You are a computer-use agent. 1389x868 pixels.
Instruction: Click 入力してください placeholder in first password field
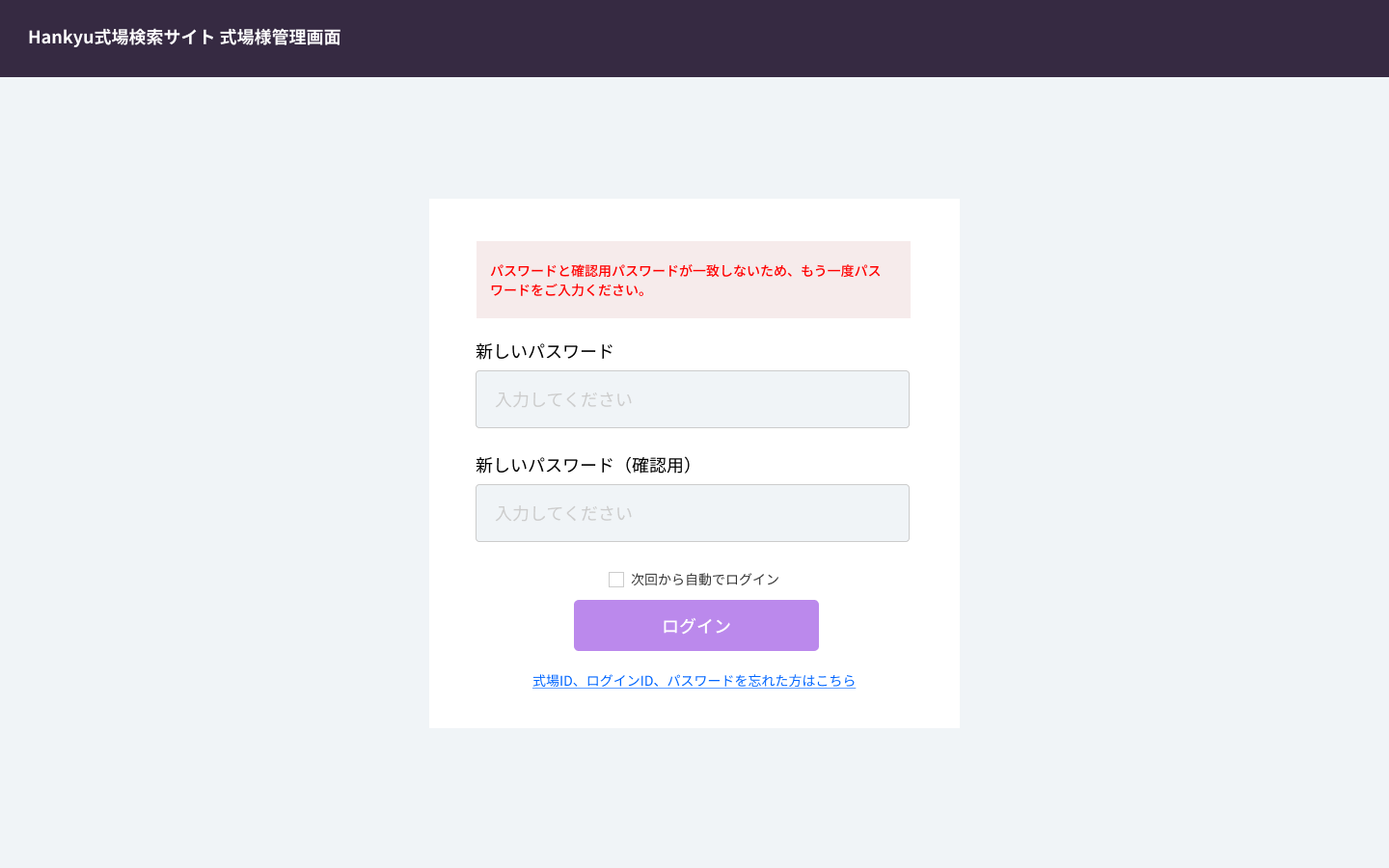click(x=564, y=399)
